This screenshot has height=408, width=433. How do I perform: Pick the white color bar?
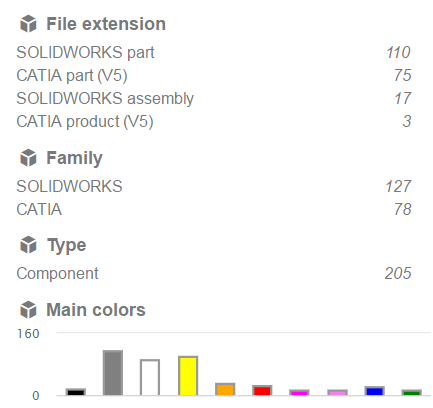click(150, 377)
